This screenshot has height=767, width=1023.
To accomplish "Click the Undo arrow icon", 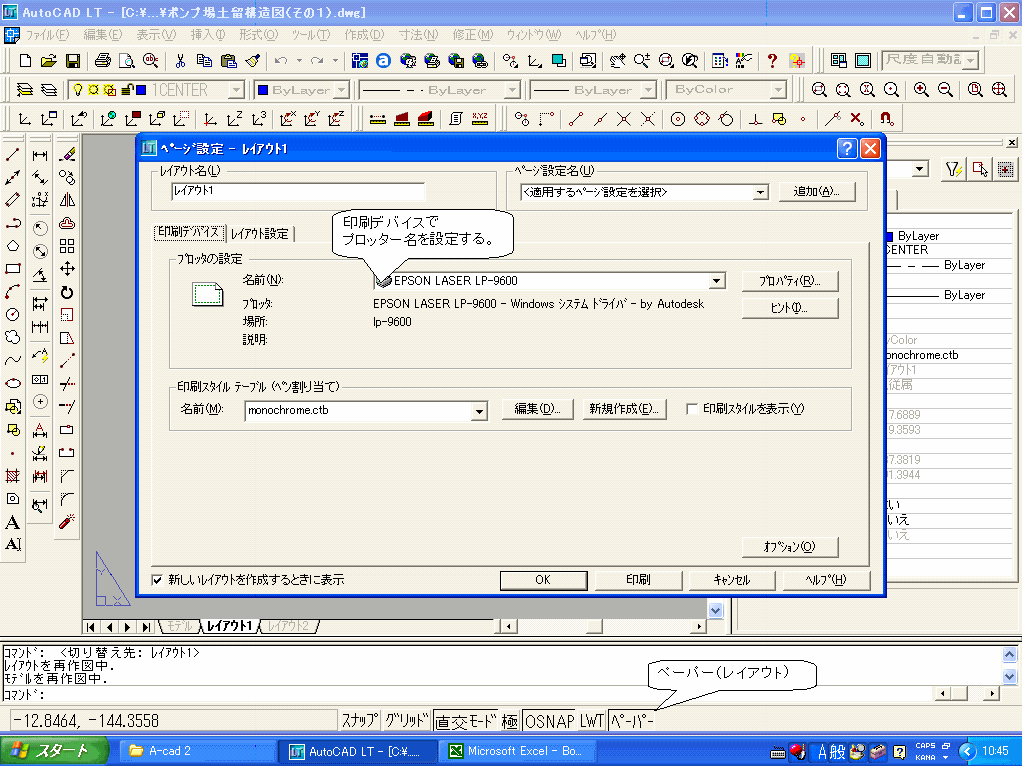I will point(281,61).
